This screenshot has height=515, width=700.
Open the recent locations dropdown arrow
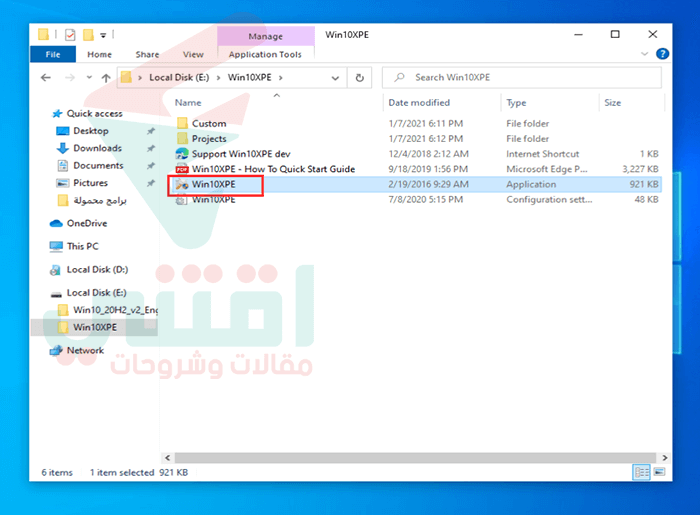coord(89,78)
